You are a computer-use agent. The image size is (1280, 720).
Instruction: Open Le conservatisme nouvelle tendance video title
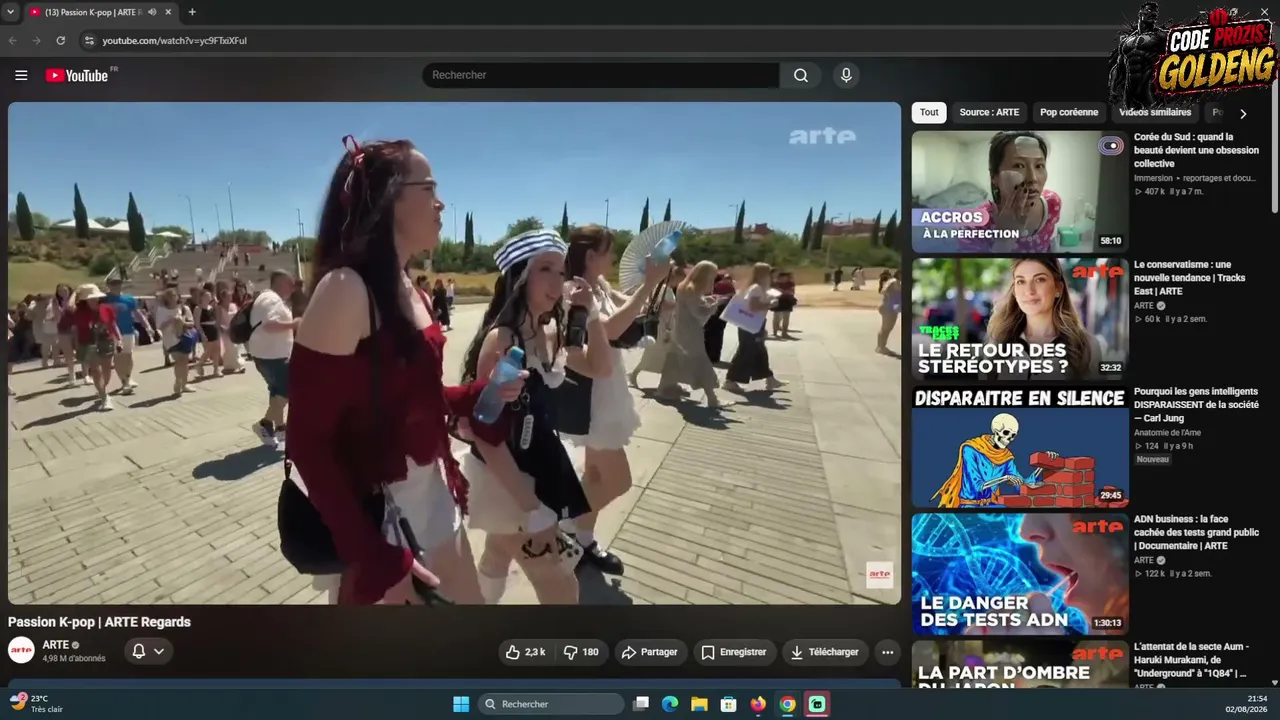pyautogui.click(x=1190, y=278)
